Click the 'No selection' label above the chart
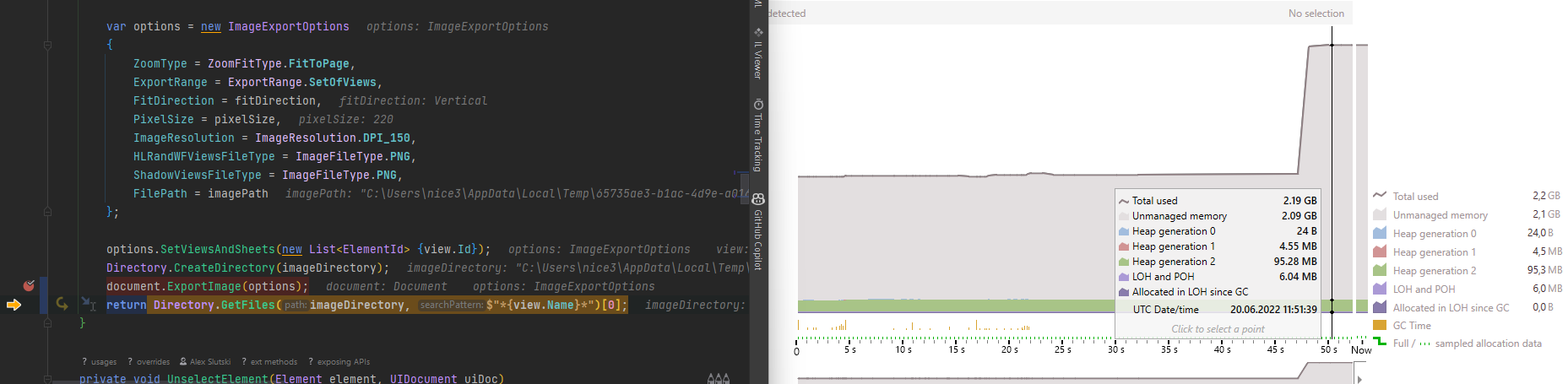1568x384 pixels. 1316,14
